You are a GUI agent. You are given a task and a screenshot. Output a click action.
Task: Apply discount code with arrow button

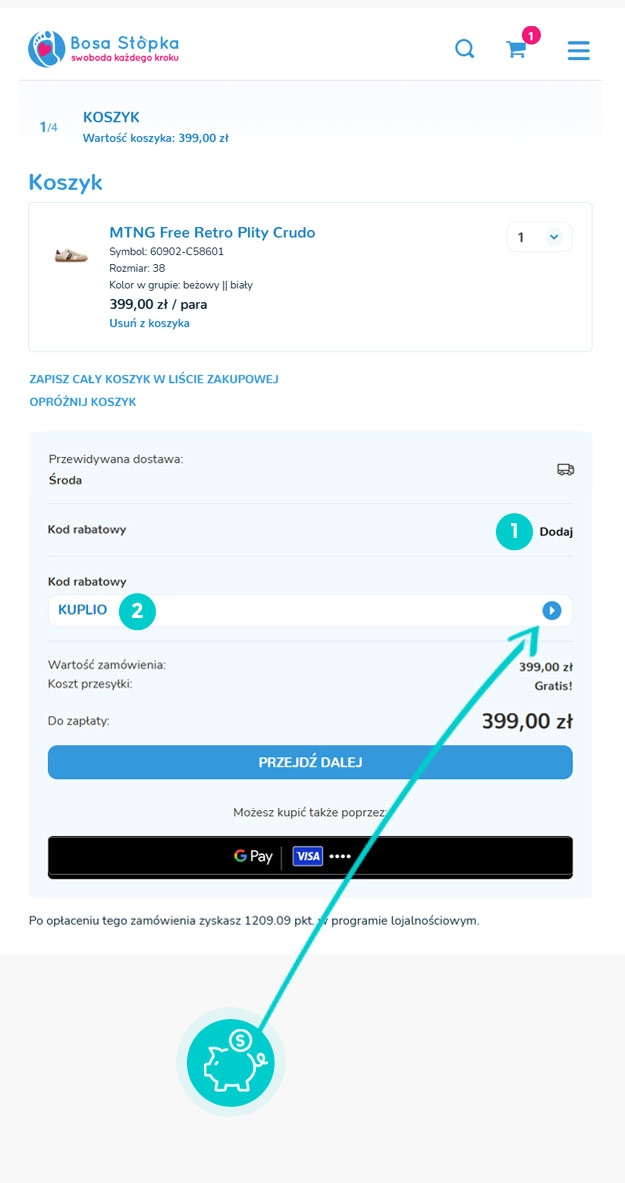point(552,610)
